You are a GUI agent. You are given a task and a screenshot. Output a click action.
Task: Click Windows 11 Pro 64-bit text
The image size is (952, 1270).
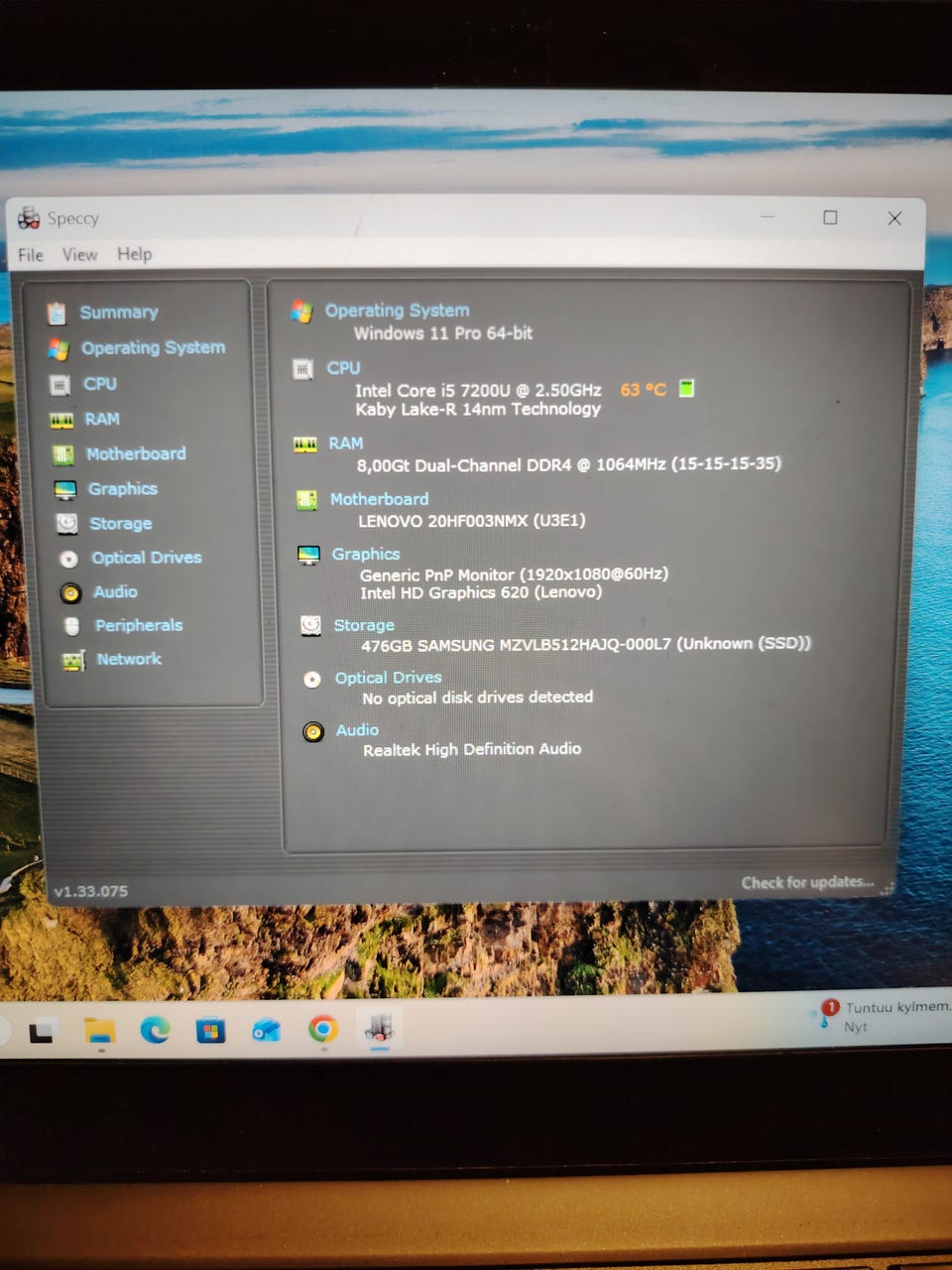coord(443,333)
